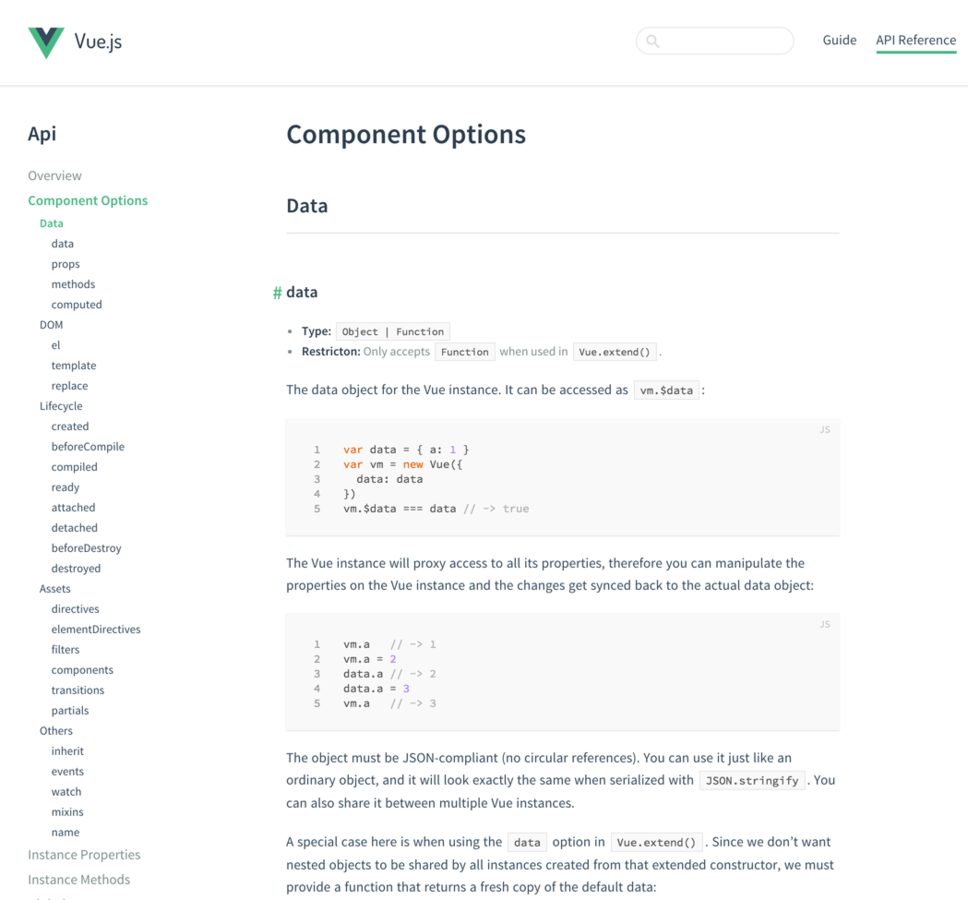Go to the destroyed sidebar entry
Screen dimensions: 968x900
tap(75, 569)
